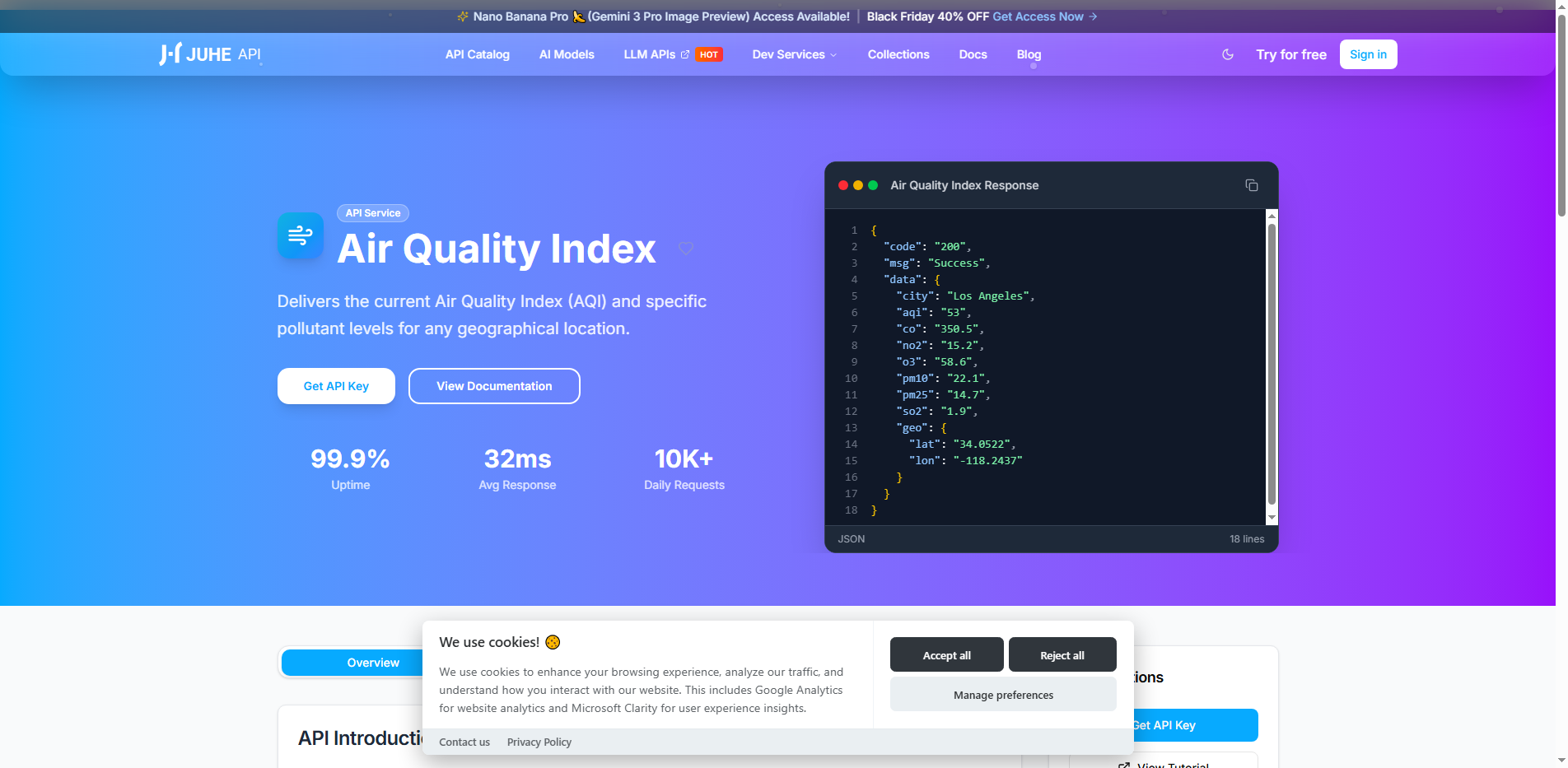This screenshot has height=768, width=1568.
Task: Click the View Tutorial external link icon
Action: [x=1125, y=765]
